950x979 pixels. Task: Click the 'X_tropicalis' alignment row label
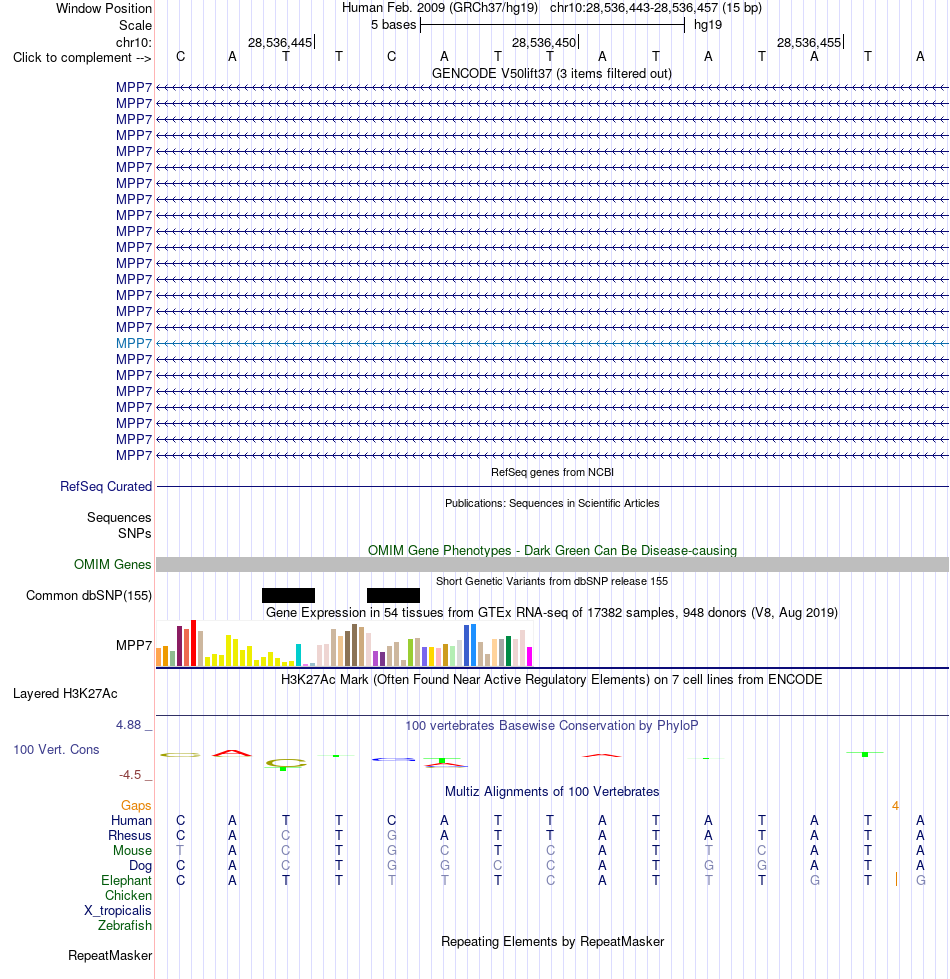pyautogui.click(x=118, y=910)
